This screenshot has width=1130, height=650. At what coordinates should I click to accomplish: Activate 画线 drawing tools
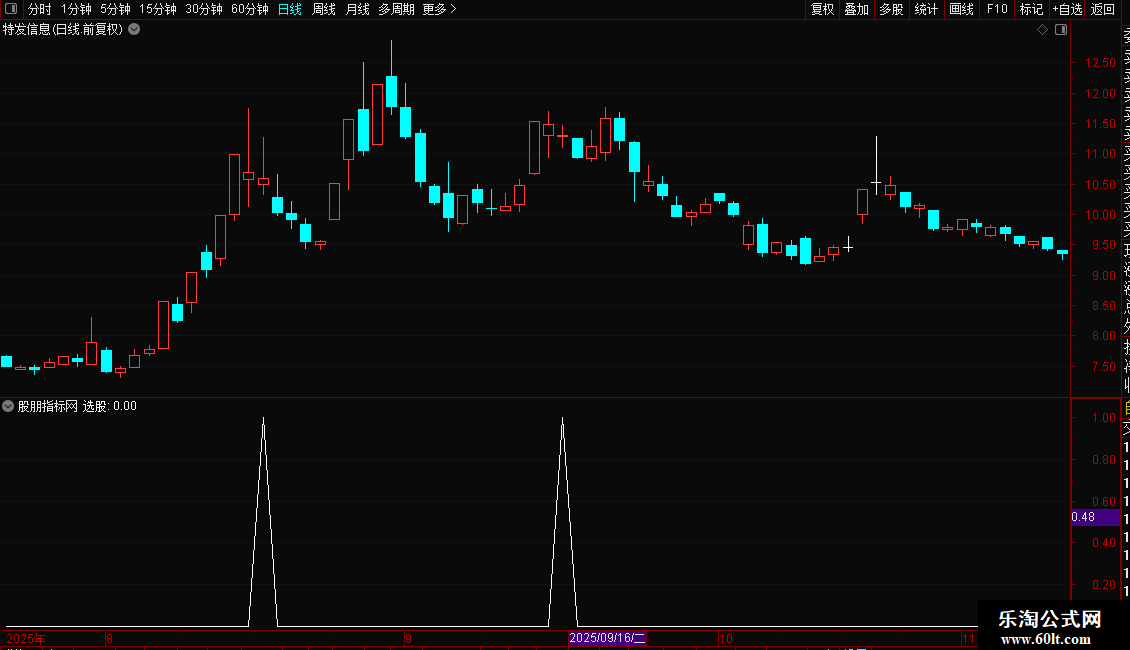[x=961, y=9]
